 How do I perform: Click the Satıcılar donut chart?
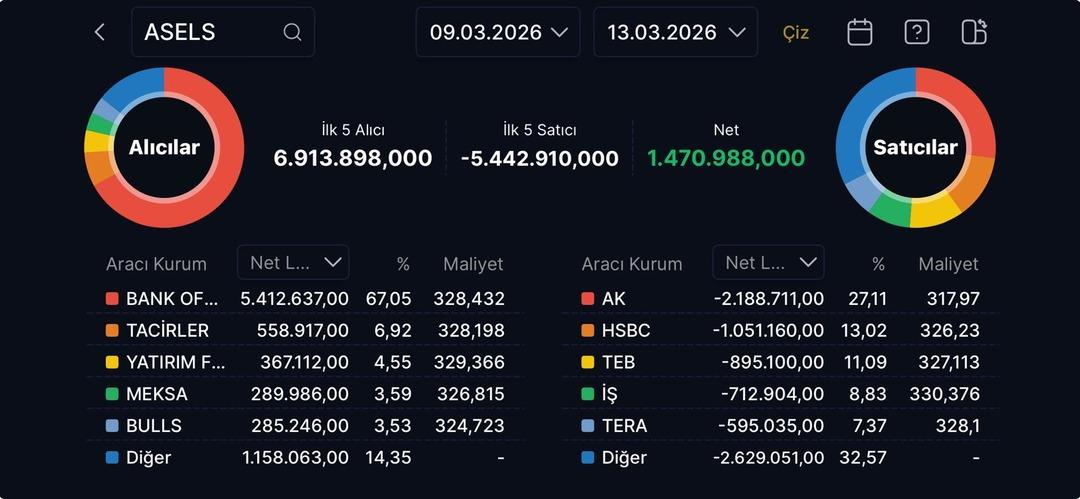(x=915, y=148)
